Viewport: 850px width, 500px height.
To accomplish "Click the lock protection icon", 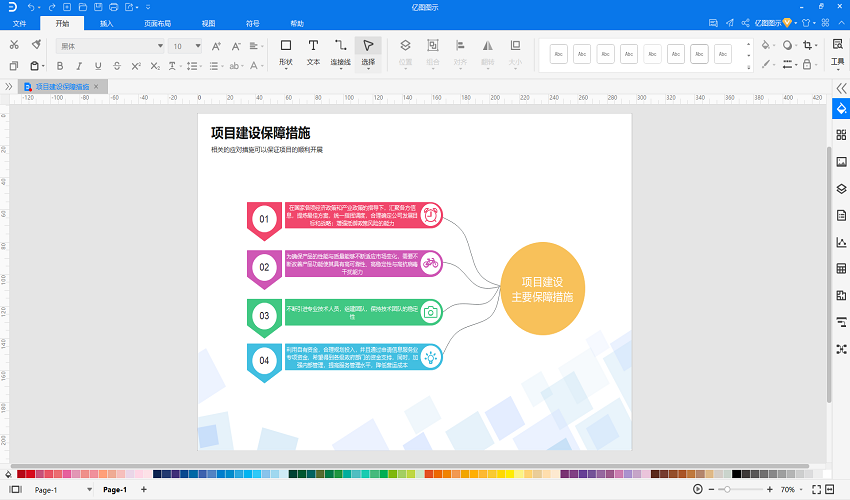I will 809,65.
